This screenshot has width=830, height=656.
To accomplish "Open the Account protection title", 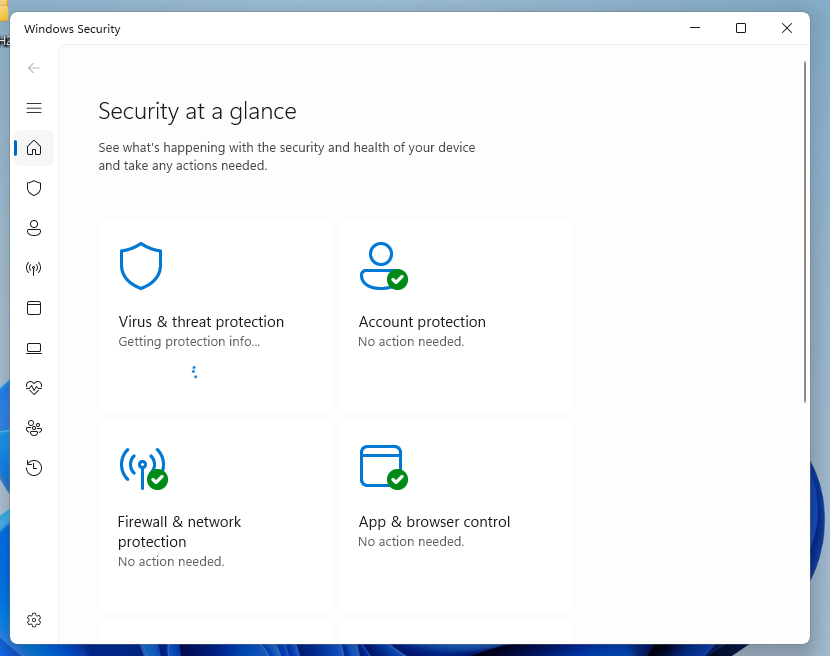I will pos(422,322).
